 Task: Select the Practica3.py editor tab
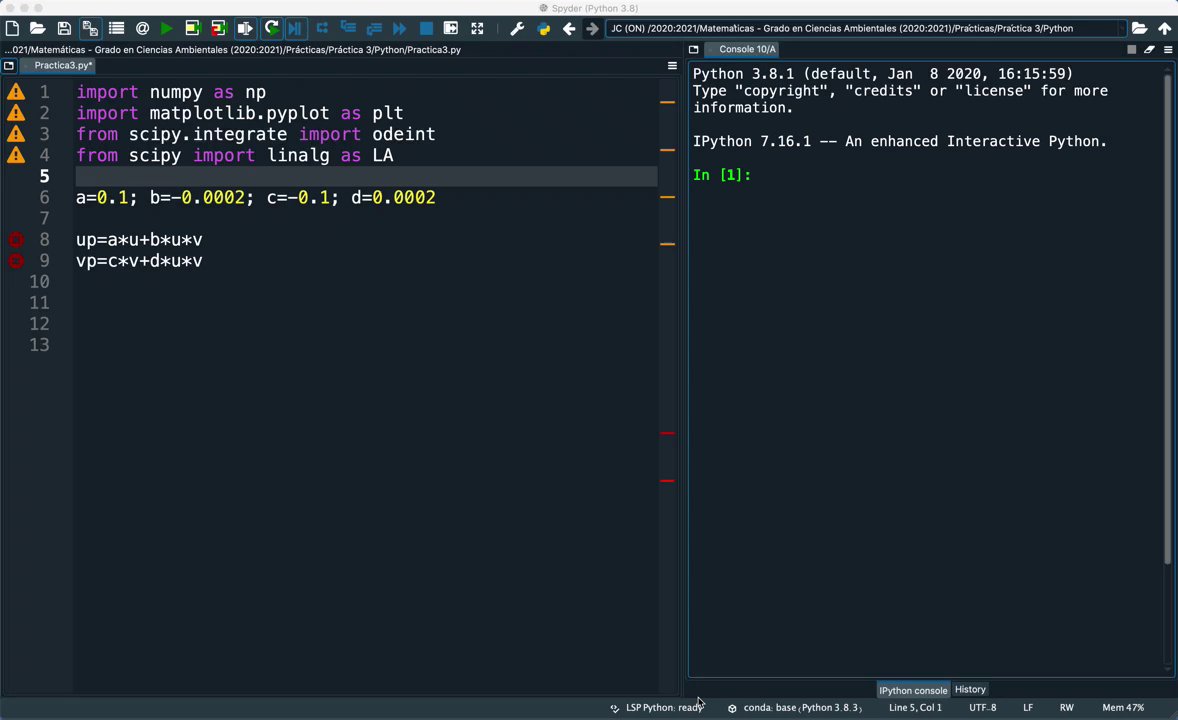pyautogui.click(x=63, y=65)
